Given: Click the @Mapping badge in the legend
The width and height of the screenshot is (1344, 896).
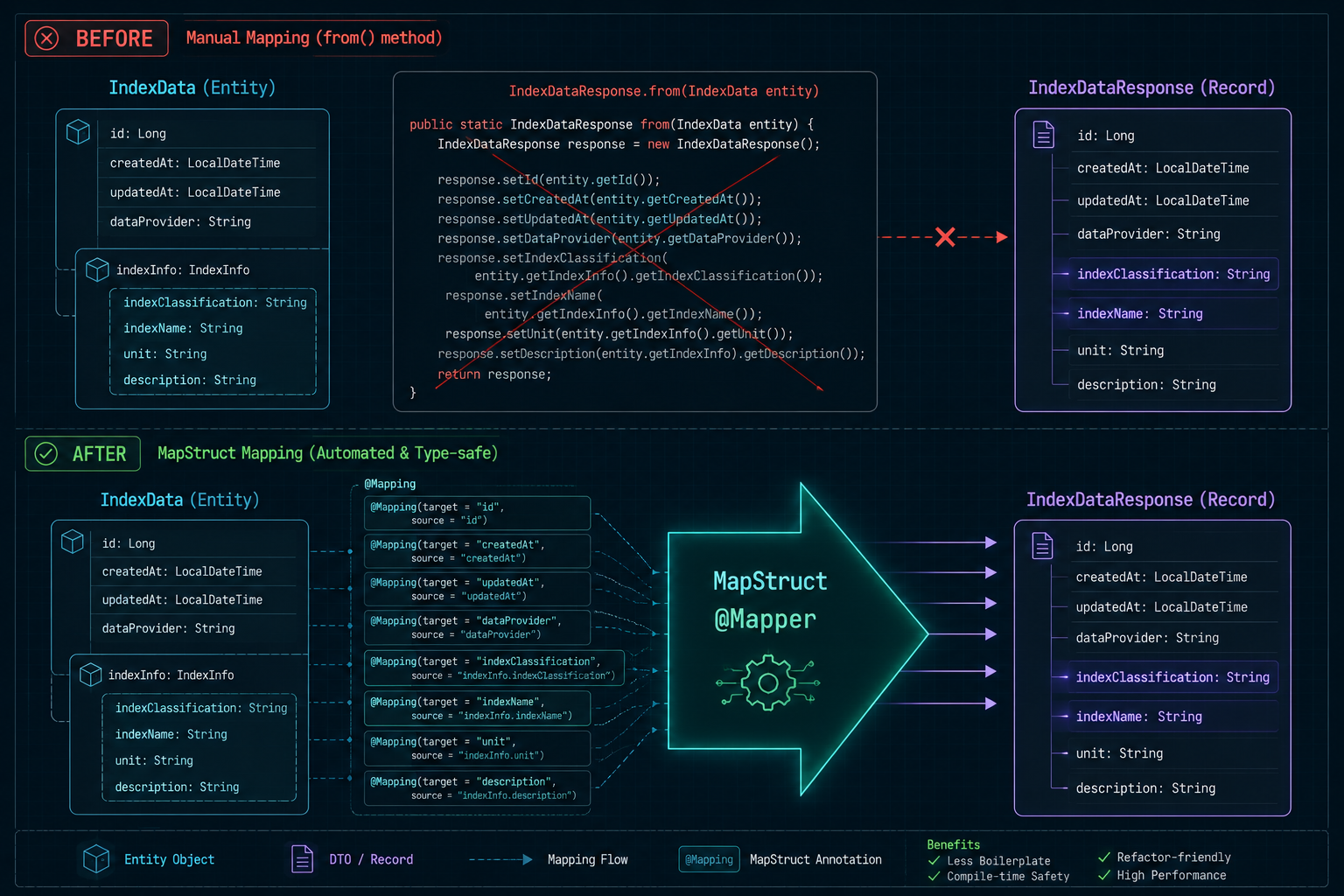Looking at the screenshot, I should (709, 859).
